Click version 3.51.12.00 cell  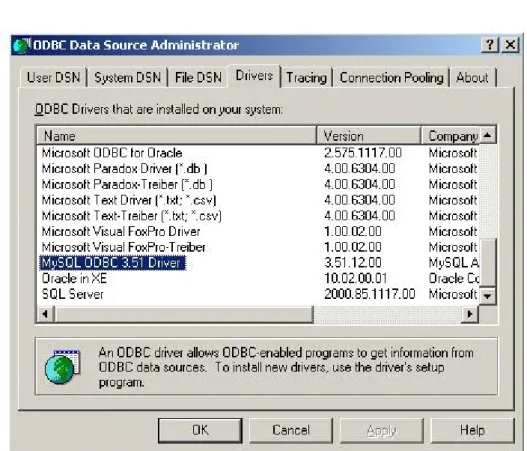tap(353, 263)
